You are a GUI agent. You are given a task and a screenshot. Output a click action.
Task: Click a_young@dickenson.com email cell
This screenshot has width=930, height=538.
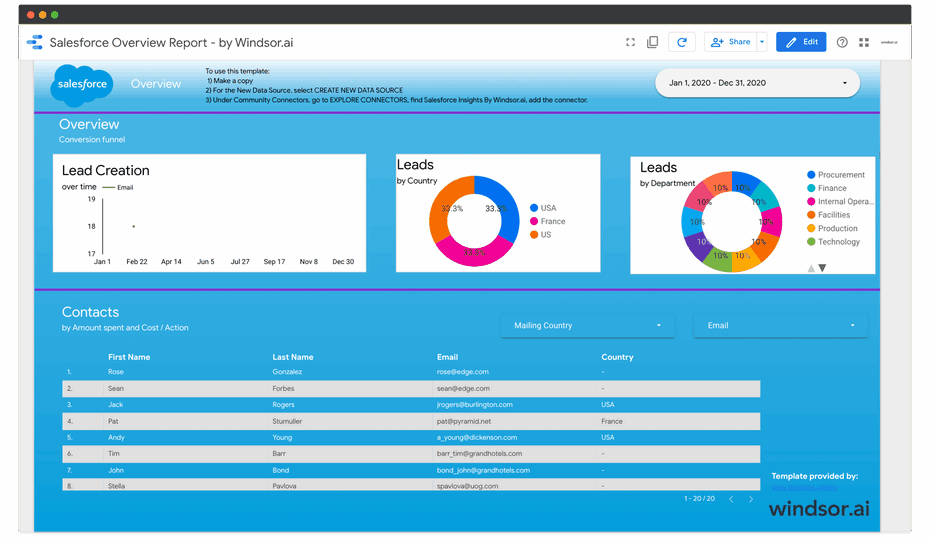pos(477,437)
